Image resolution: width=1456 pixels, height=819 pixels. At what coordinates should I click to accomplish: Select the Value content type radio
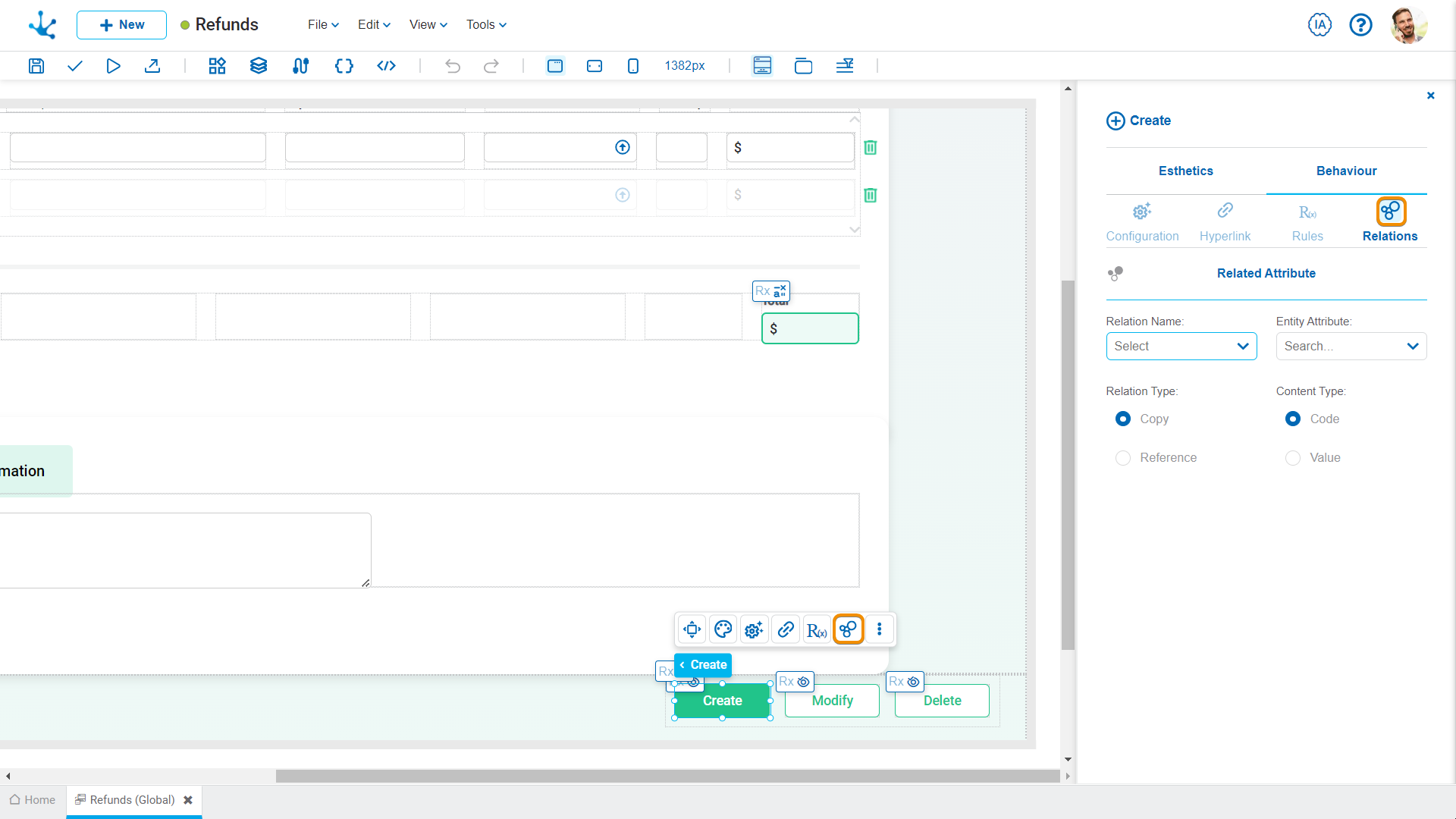point(1293,458)
